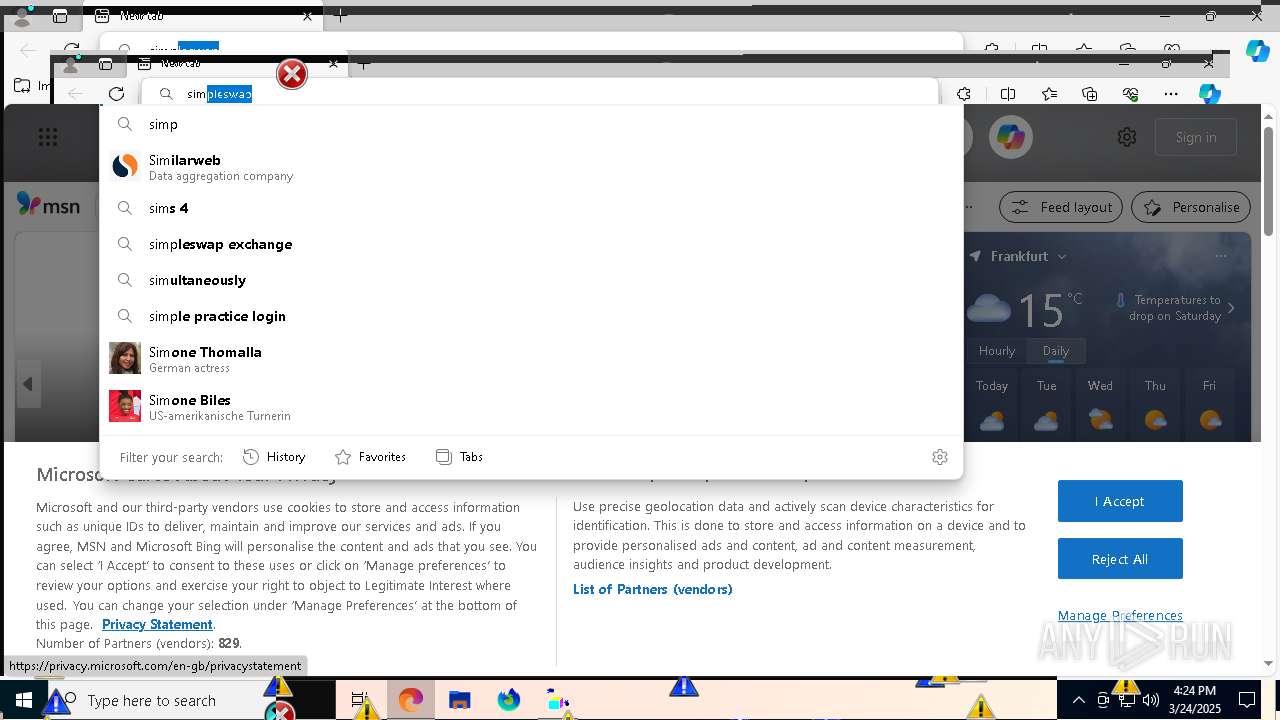Open profile icon in back Edge window
This screenshot has width=1280, height=720.
tap(21, 16)
